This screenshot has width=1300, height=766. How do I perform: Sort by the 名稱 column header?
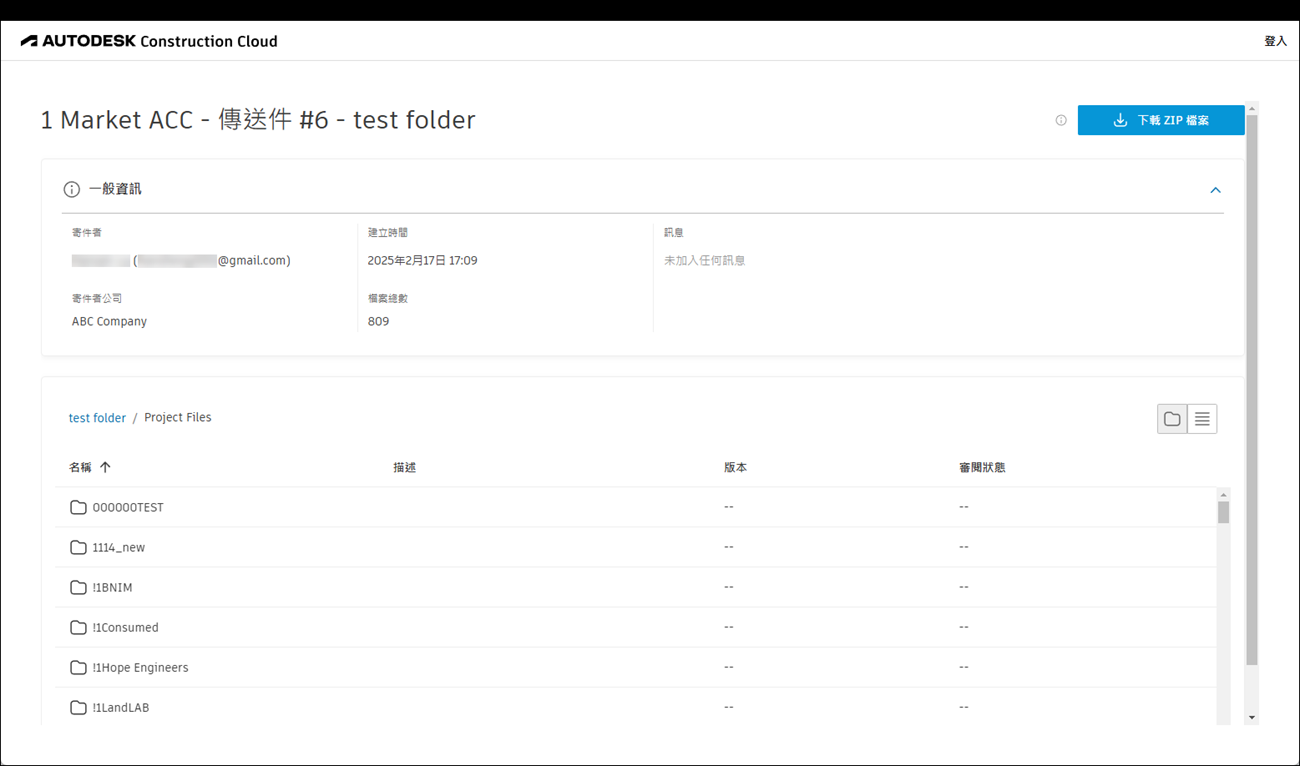pos(80,467)
